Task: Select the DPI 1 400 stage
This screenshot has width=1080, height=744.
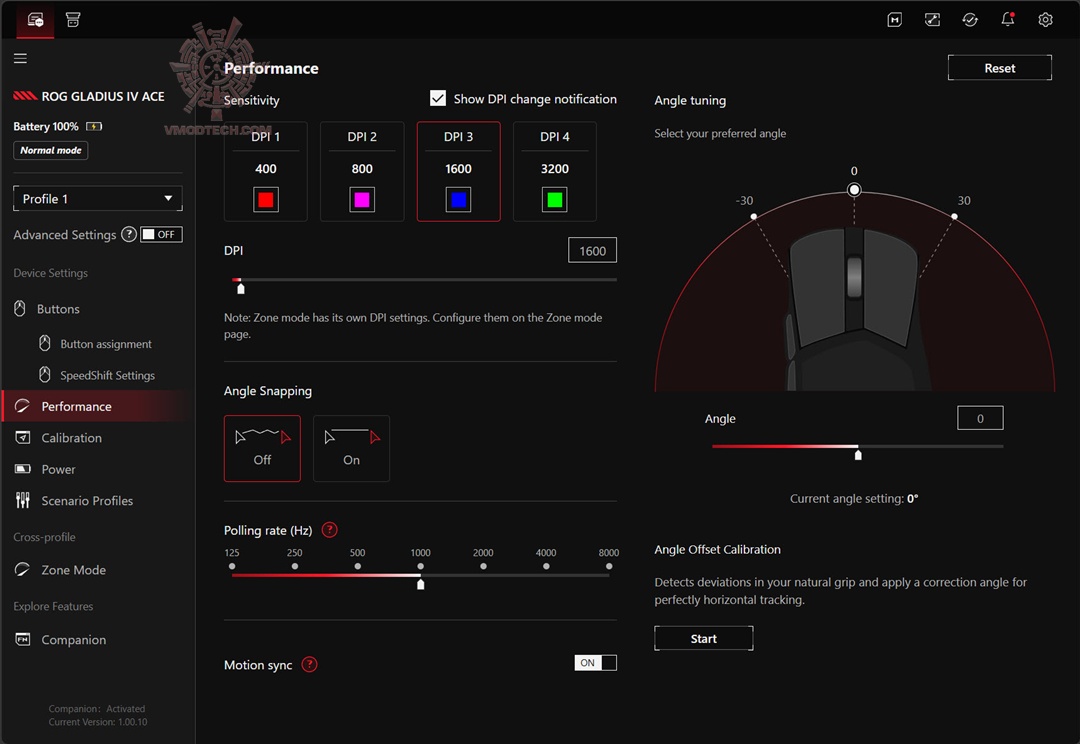Action: click(266, 172)
